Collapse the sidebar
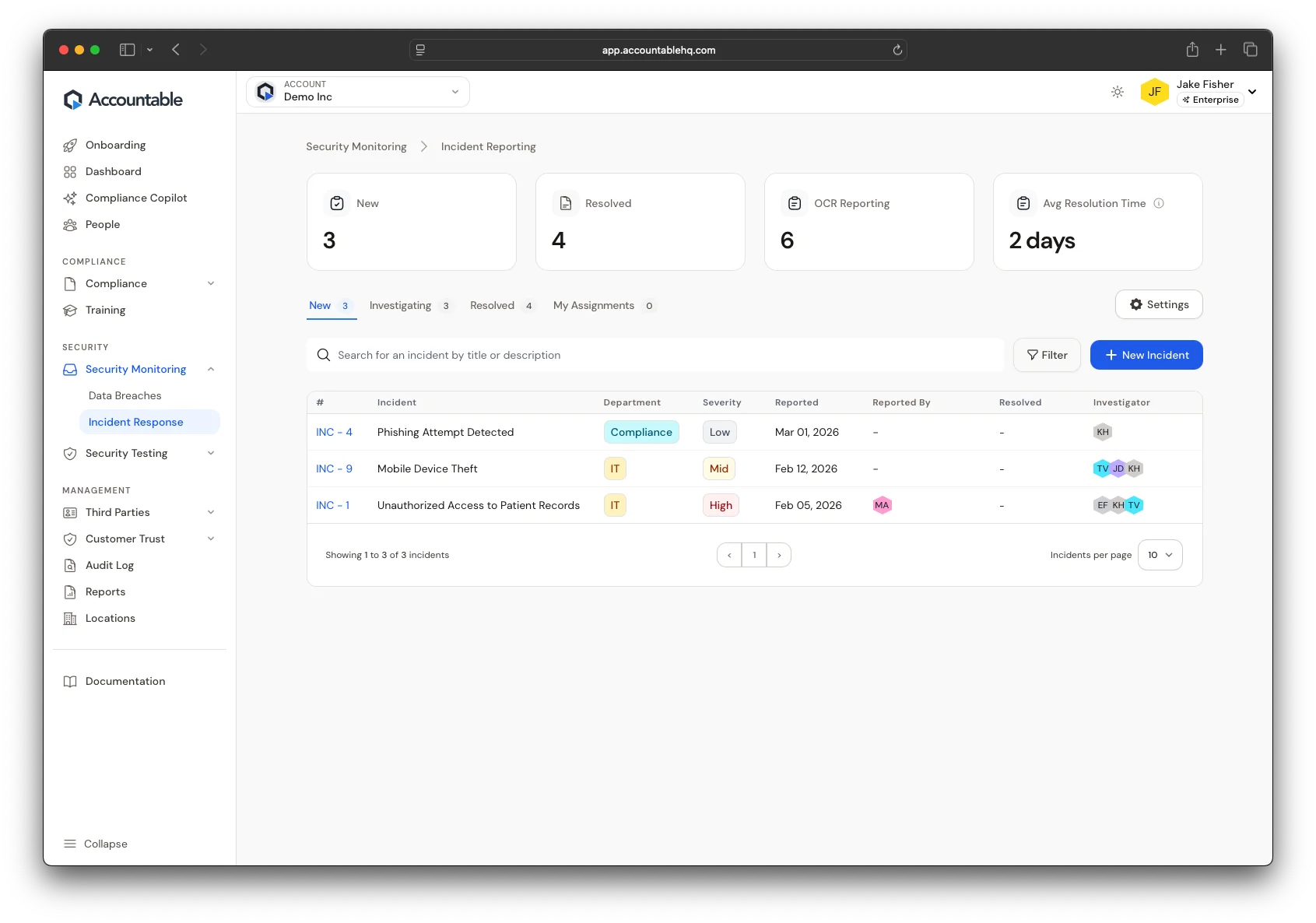Image resolution: width=1316 pixels, height=923 pixels. 96,844
